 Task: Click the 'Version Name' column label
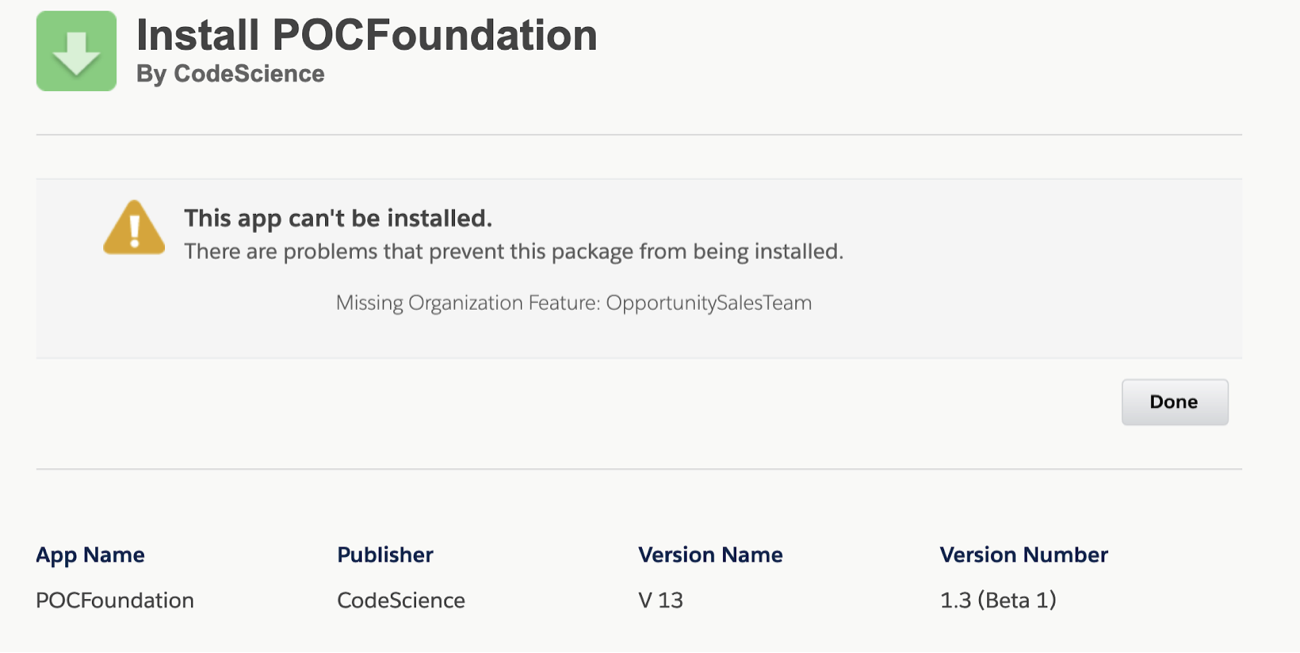710,555
